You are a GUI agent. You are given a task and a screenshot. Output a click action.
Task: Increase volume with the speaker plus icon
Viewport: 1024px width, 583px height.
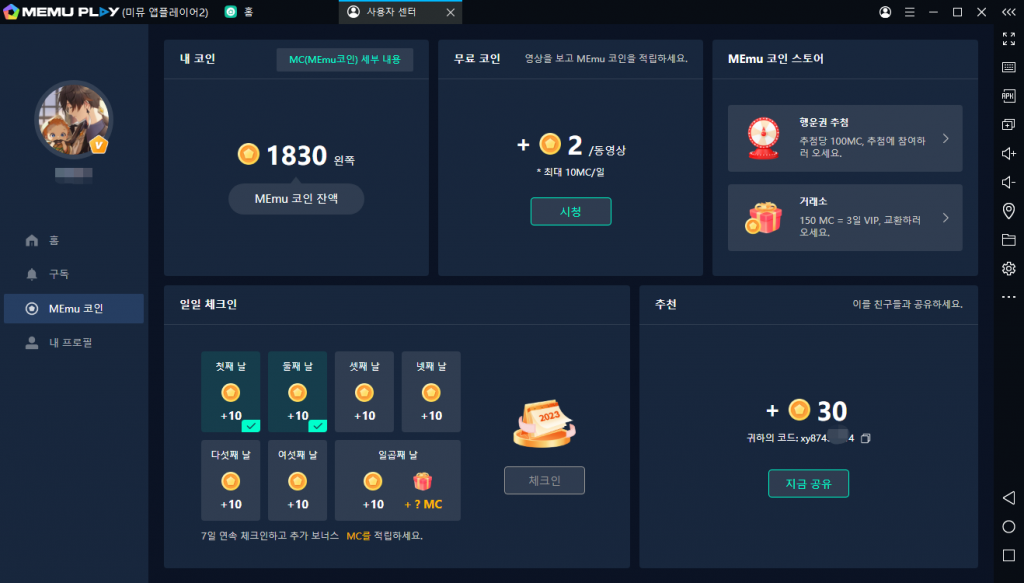click(1008, 154)
